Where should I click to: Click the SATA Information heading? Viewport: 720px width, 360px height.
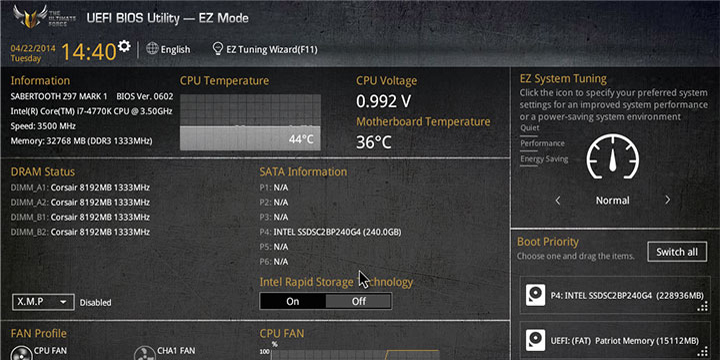click(303, 172)
